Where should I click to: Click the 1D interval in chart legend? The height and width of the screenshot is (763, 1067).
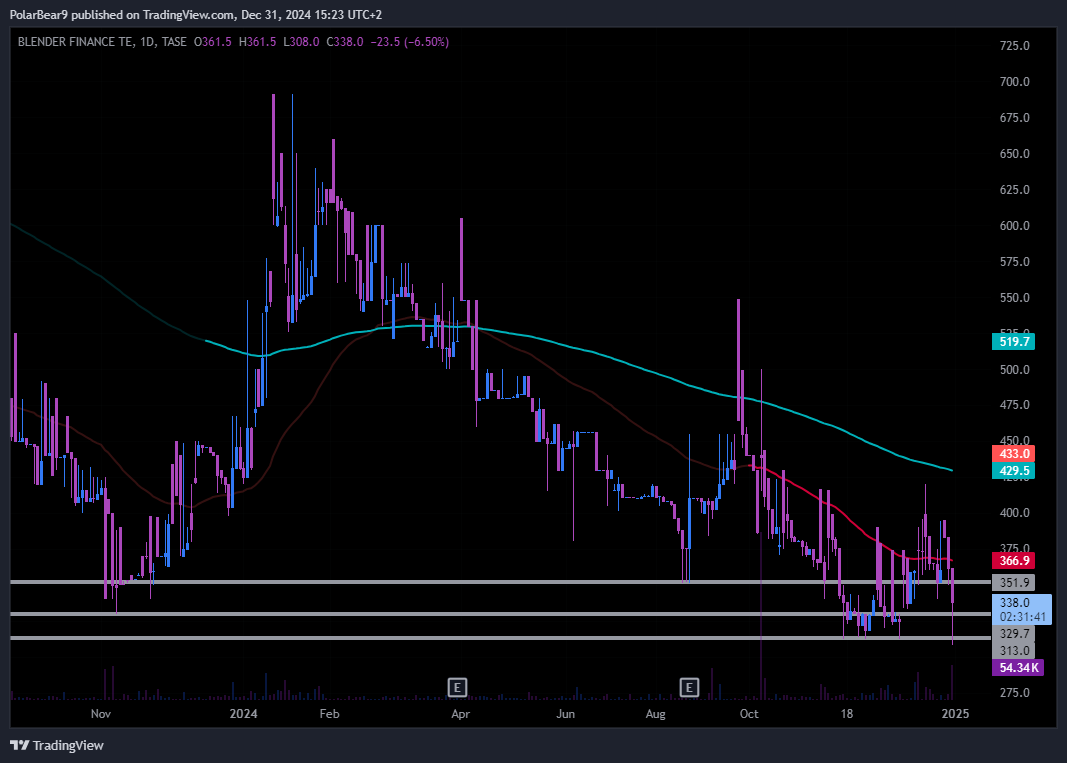146,42
